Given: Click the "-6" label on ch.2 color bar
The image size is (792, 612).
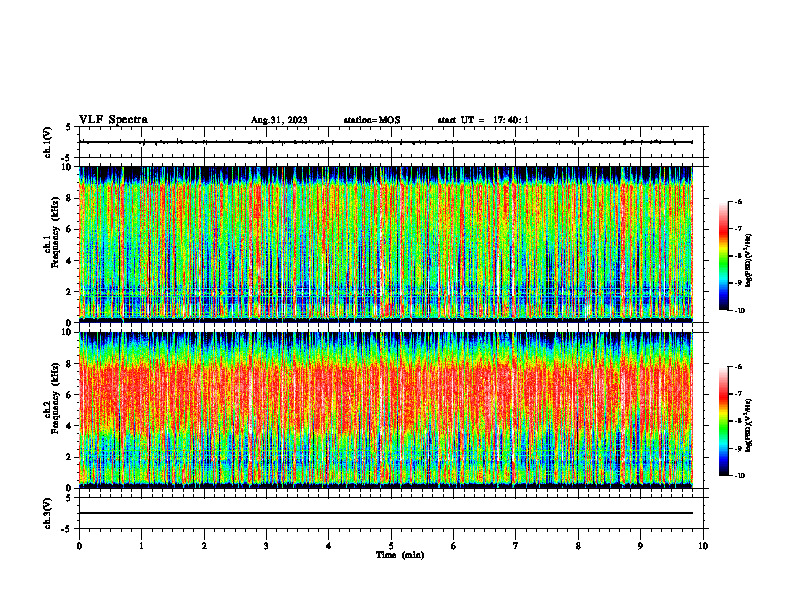Looking at the screenshot, I should click(x=739, y=367).
